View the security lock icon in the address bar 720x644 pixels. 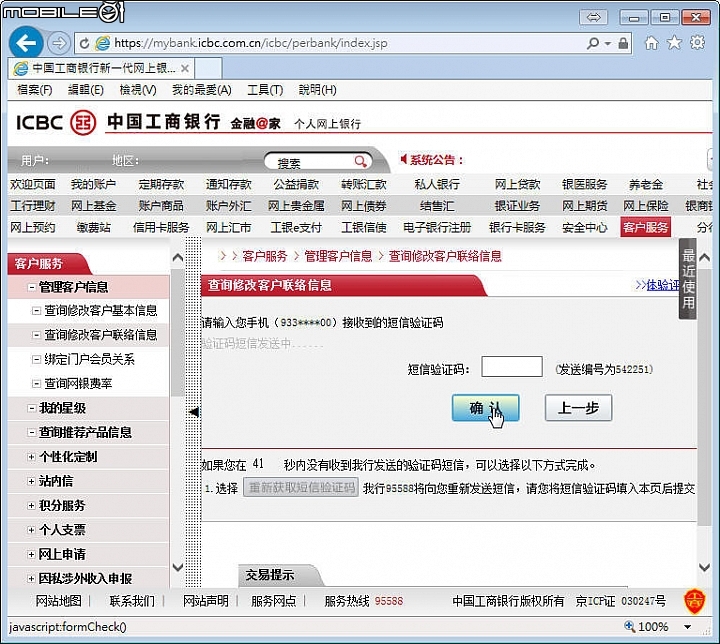(x=623, y=43)
